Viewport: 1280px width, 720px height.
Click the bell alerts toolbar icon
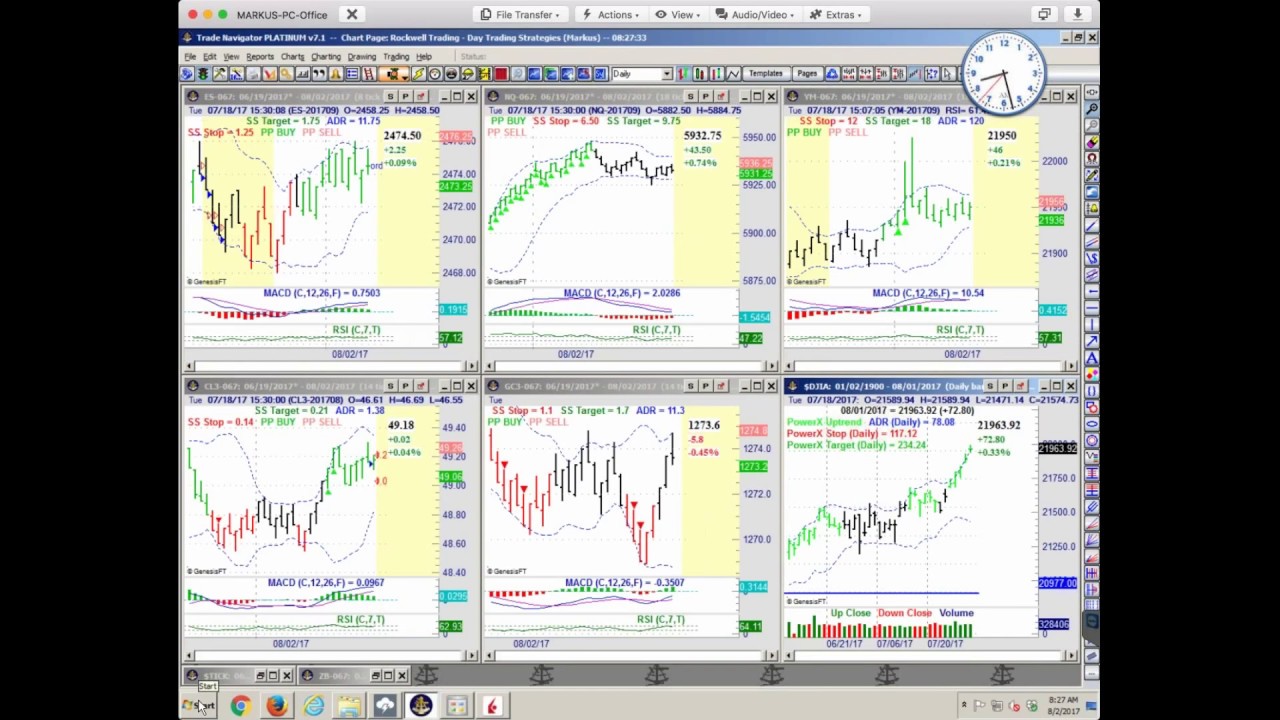336,74
